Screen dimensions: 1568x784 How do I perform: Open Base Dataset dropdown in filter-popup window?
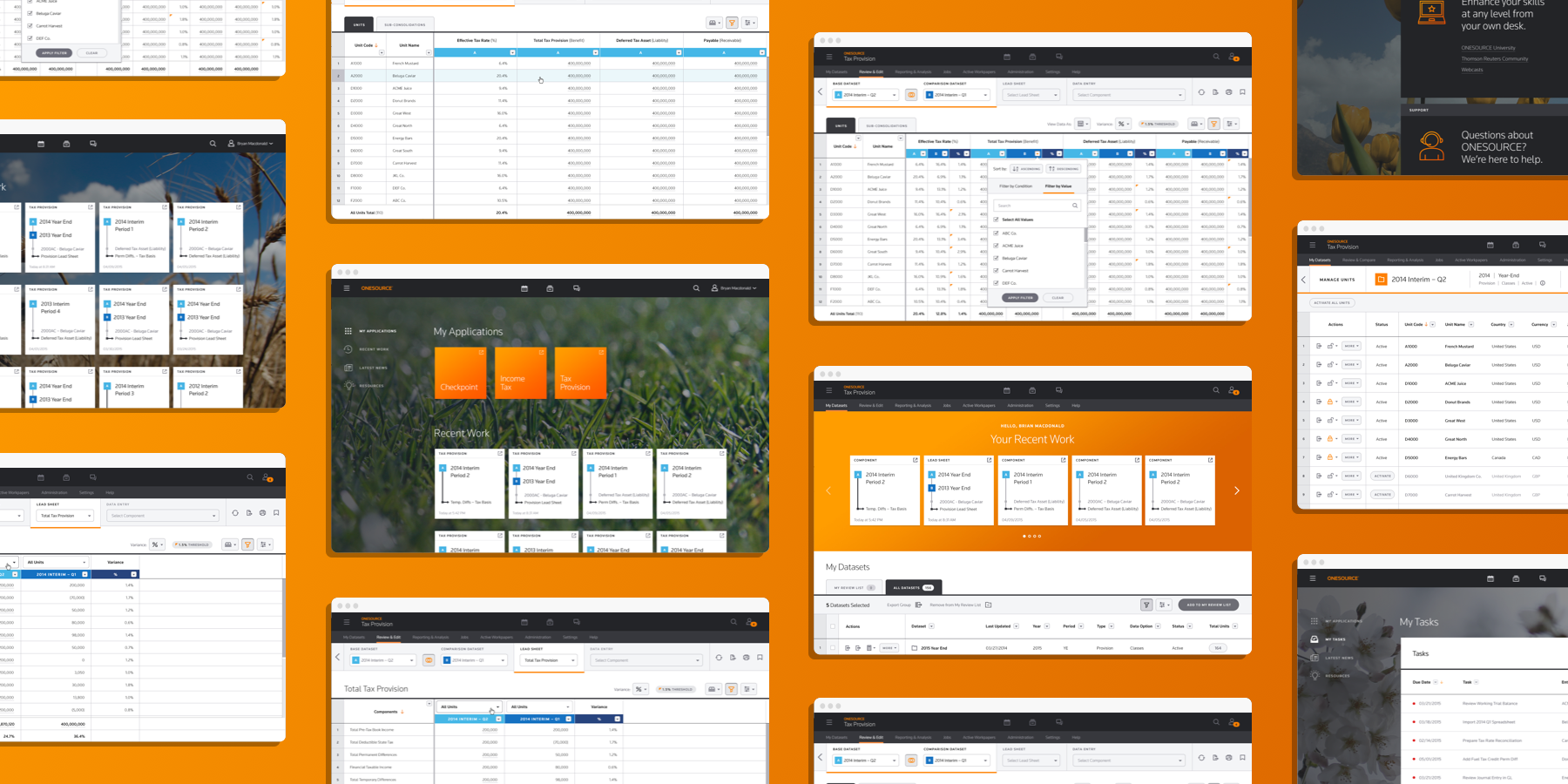tap(866, 95)
